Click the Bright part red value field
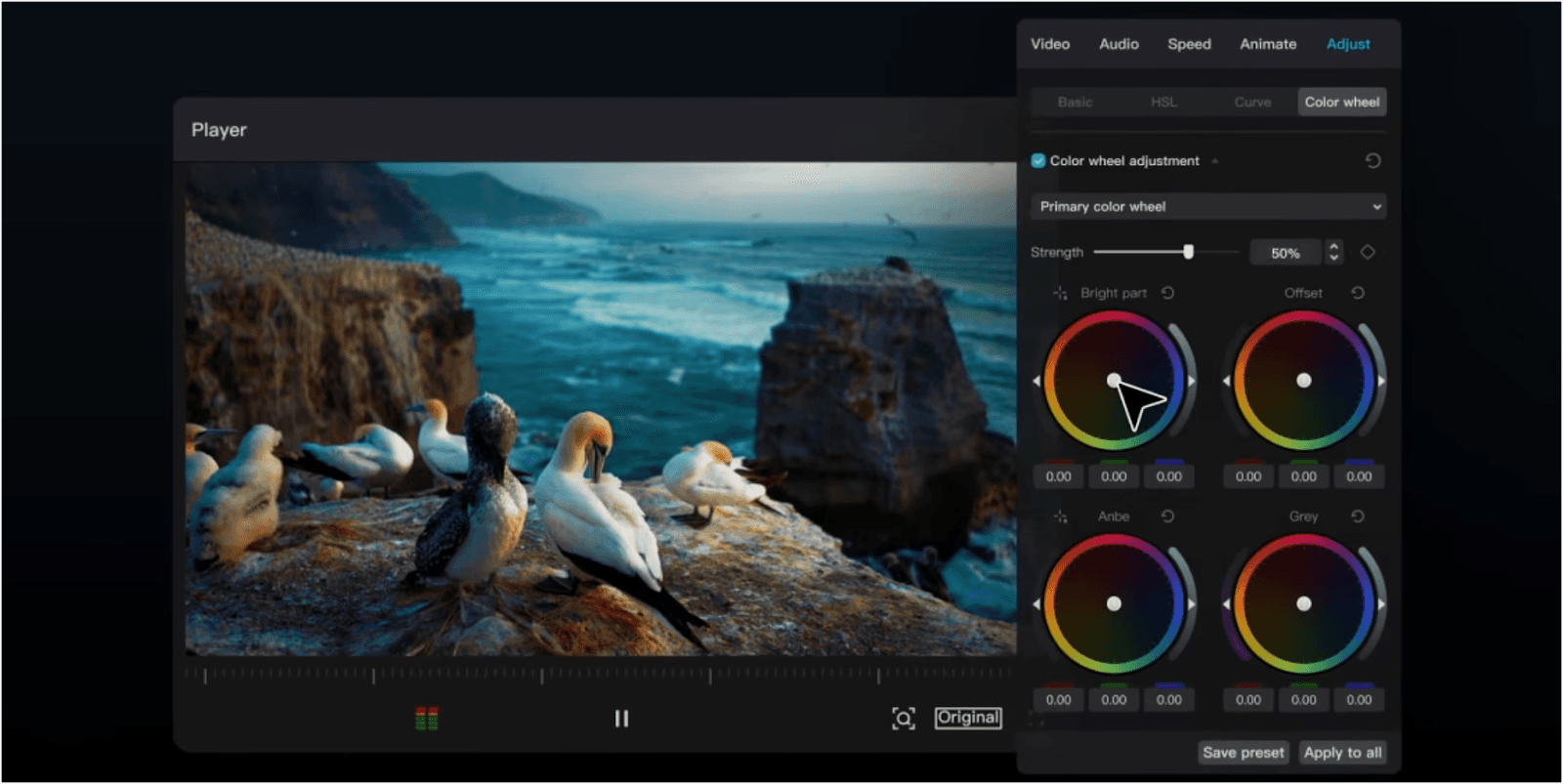 [x=1059, y=476]
